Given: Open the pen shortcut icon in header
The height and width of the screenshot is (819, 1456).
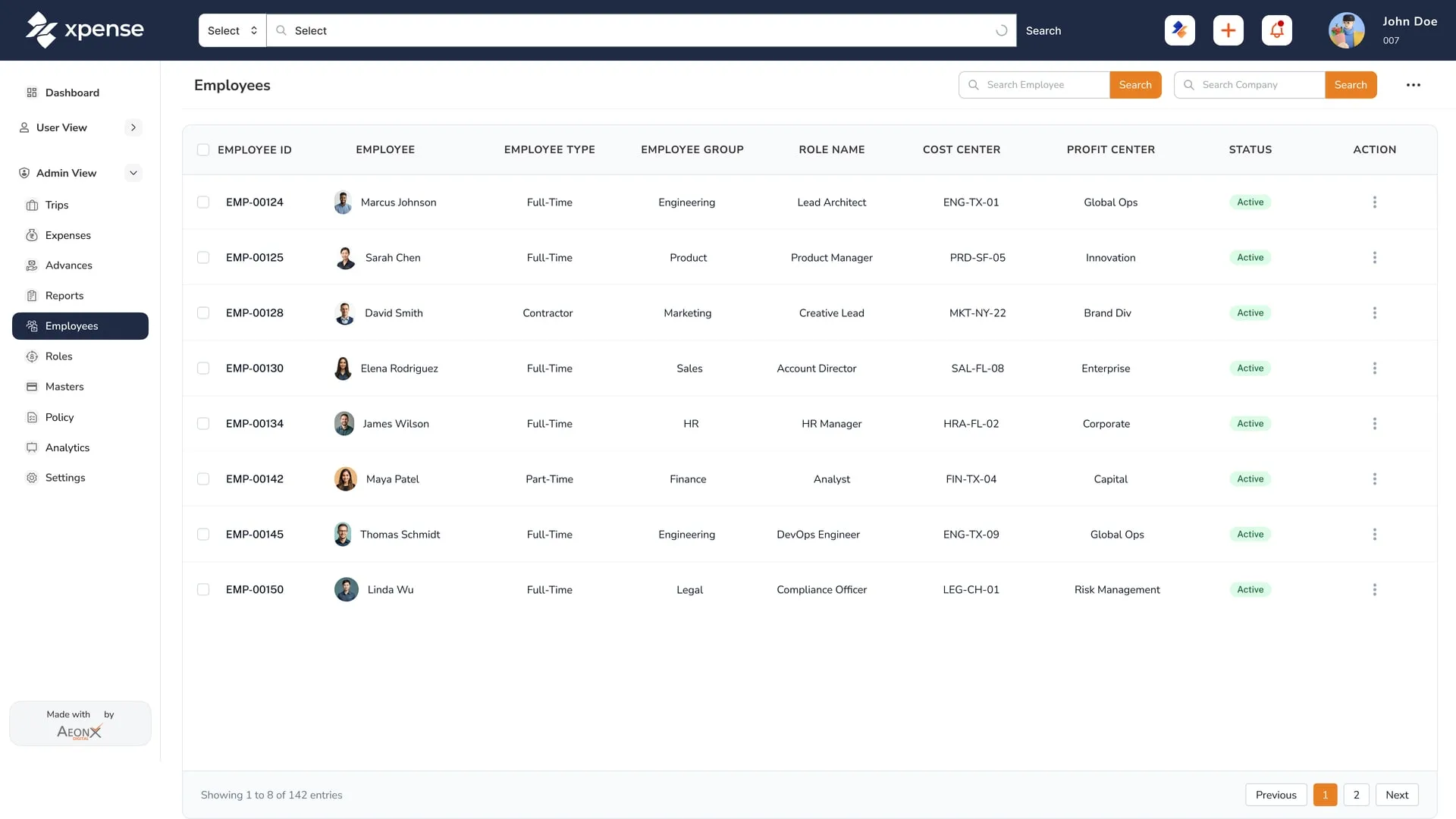Looking at the screenshot, I should (1180, 30).
